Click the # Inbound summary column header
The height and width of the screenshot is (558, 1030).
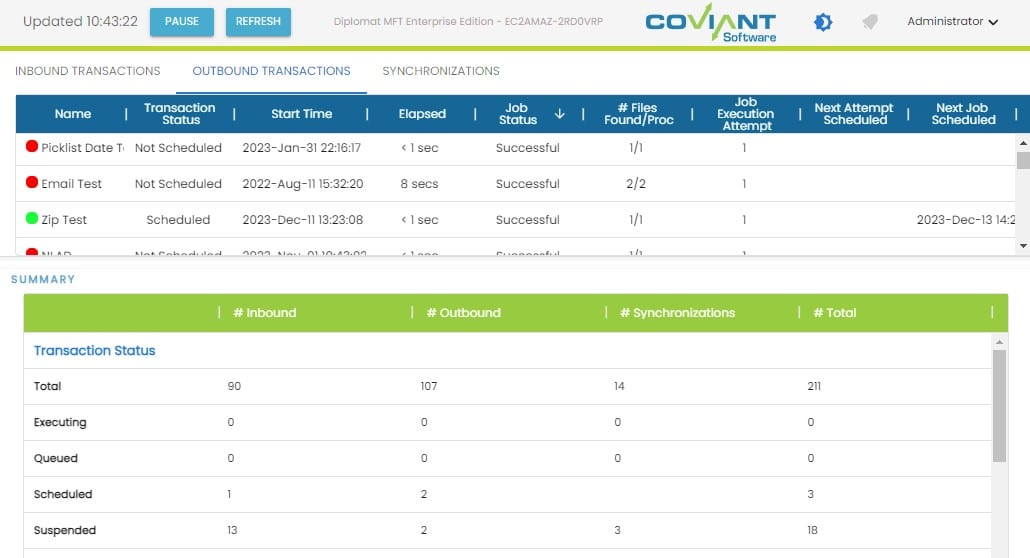(265, 313)
